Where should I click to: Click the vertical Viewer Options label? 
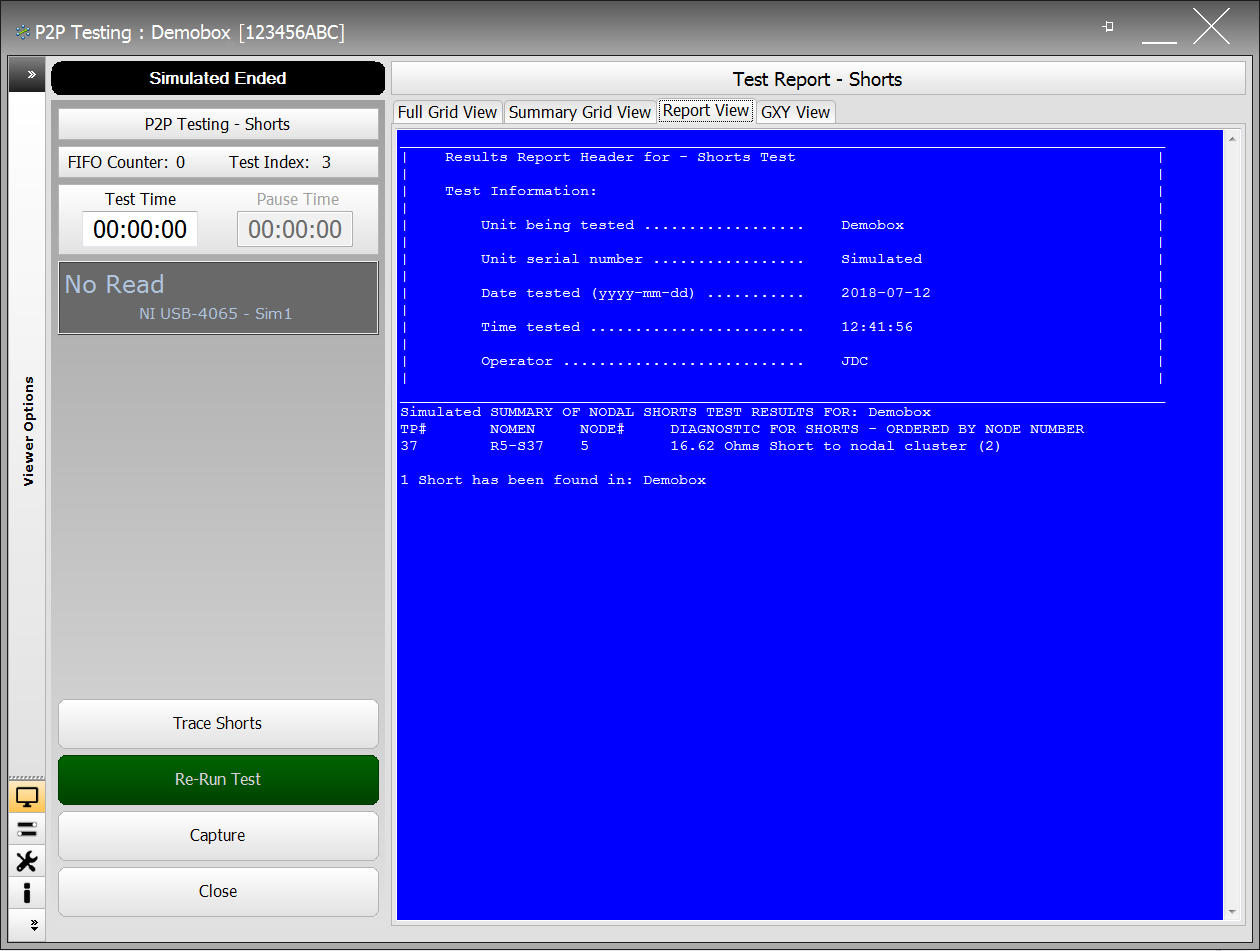29,431
